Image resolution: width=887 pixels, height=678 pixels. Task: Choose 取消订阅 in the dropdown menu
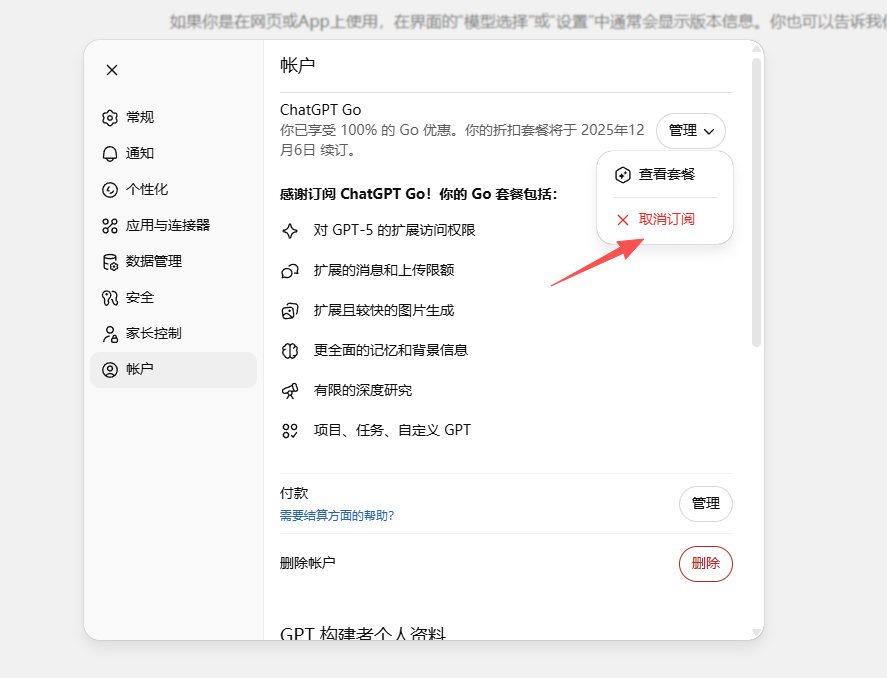click(665, 219)
